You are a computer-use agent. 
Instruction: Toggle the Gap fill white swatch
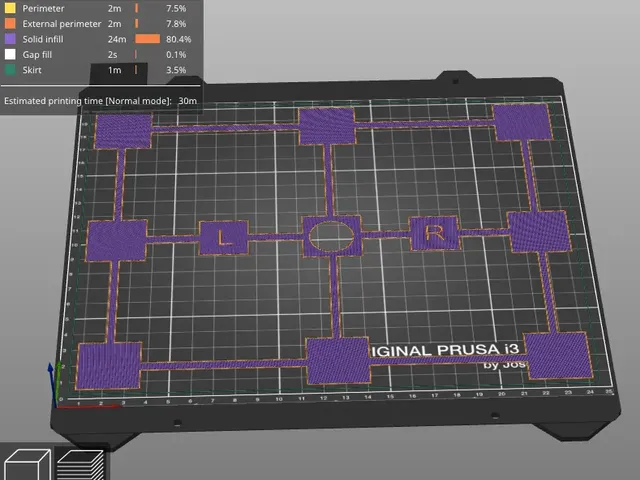coord(10,54)
